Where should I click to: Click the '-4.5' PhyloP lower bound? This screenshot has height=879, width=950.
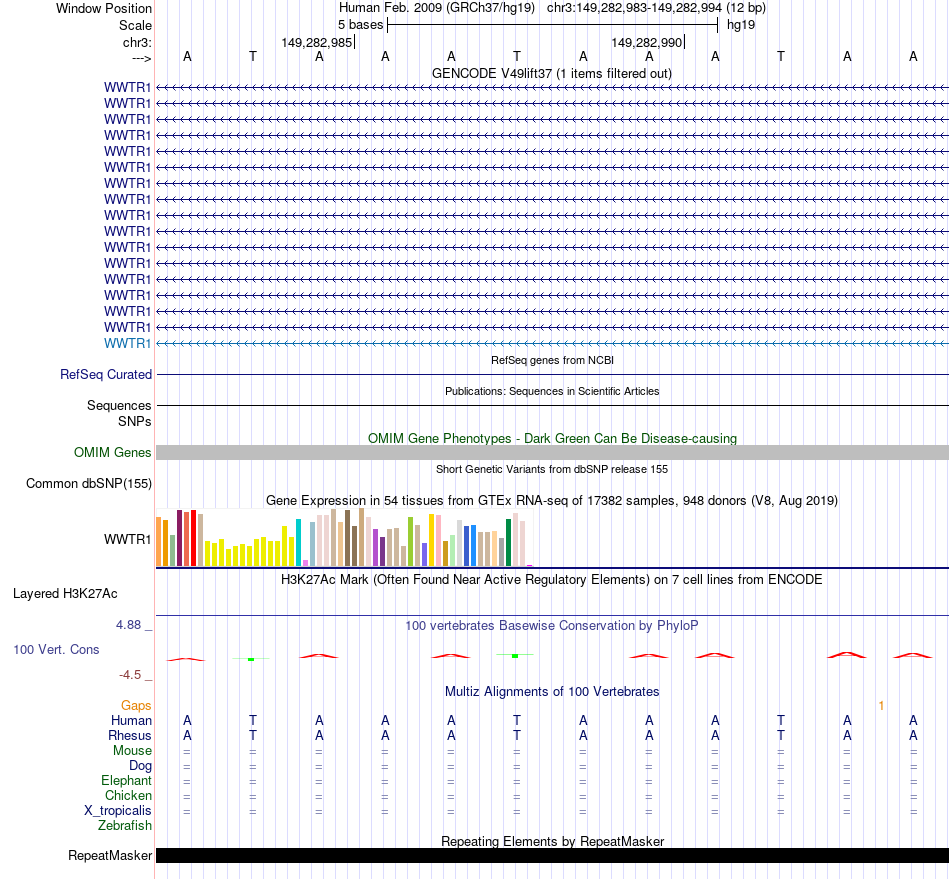click(130, 675)
